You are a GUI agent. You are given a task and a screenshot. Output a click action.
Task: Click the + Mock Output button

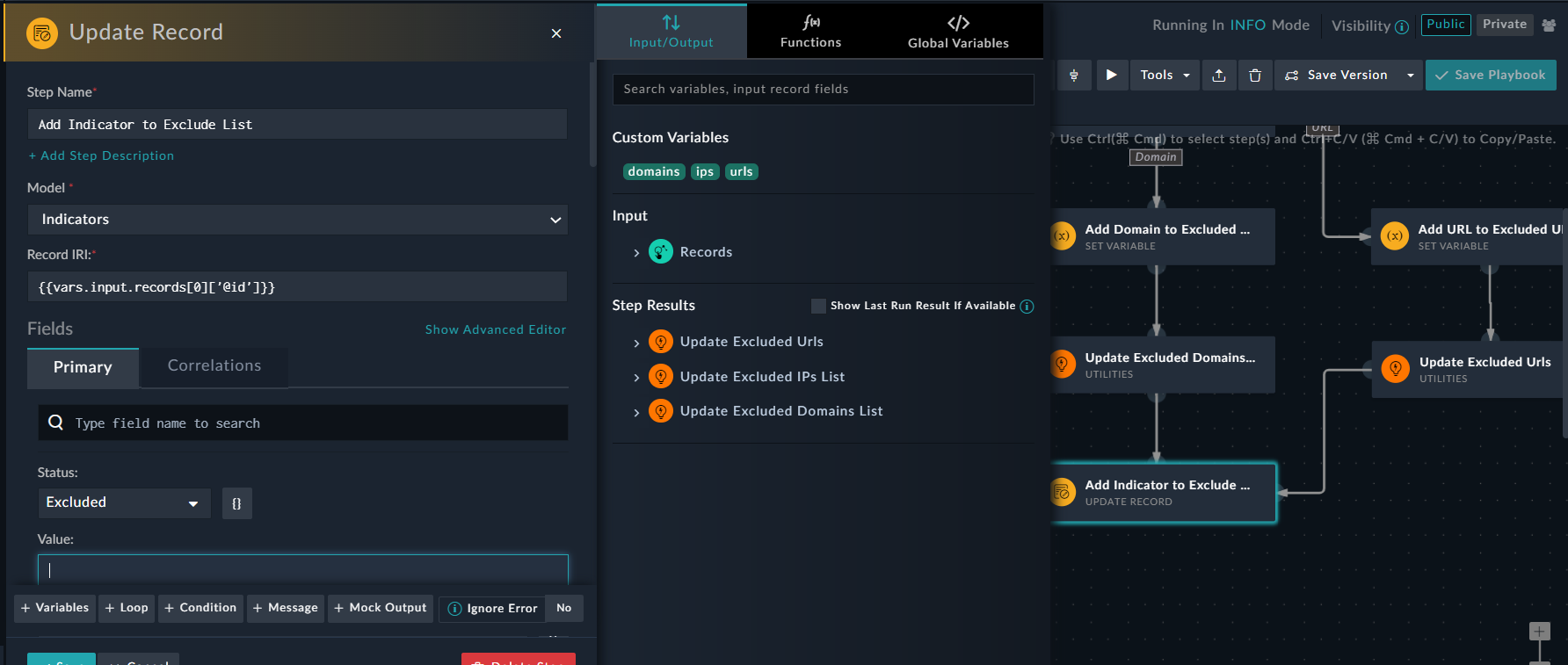pyautogui.click(x=381, y=608)
